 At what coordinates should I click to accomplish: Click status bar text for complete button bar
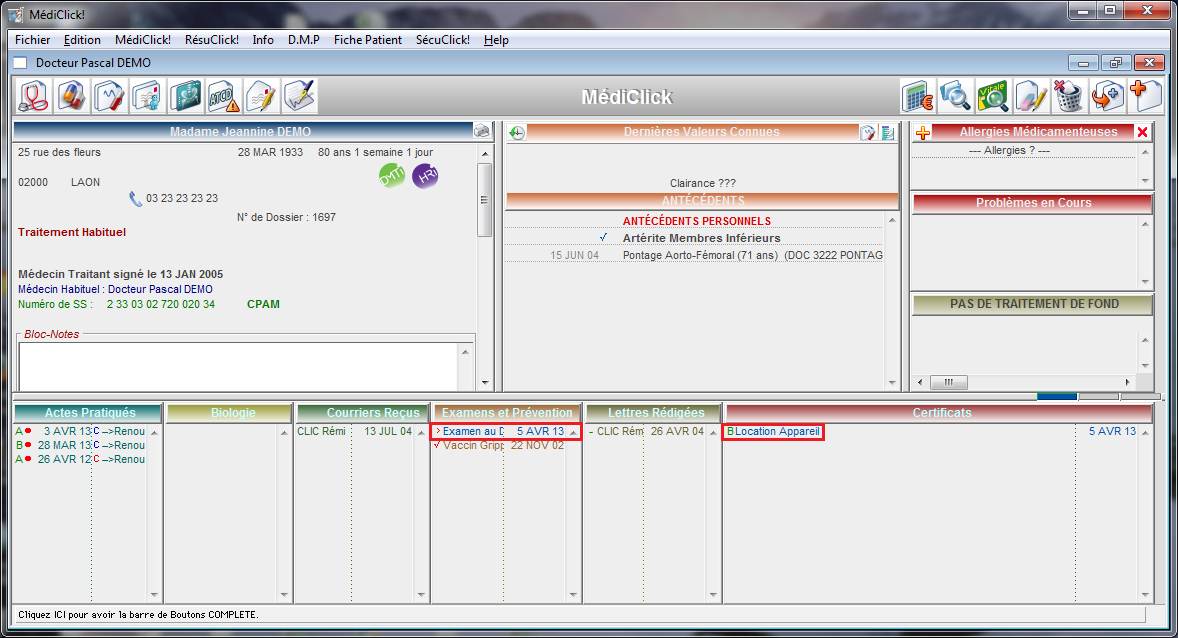tap(138, 615)
